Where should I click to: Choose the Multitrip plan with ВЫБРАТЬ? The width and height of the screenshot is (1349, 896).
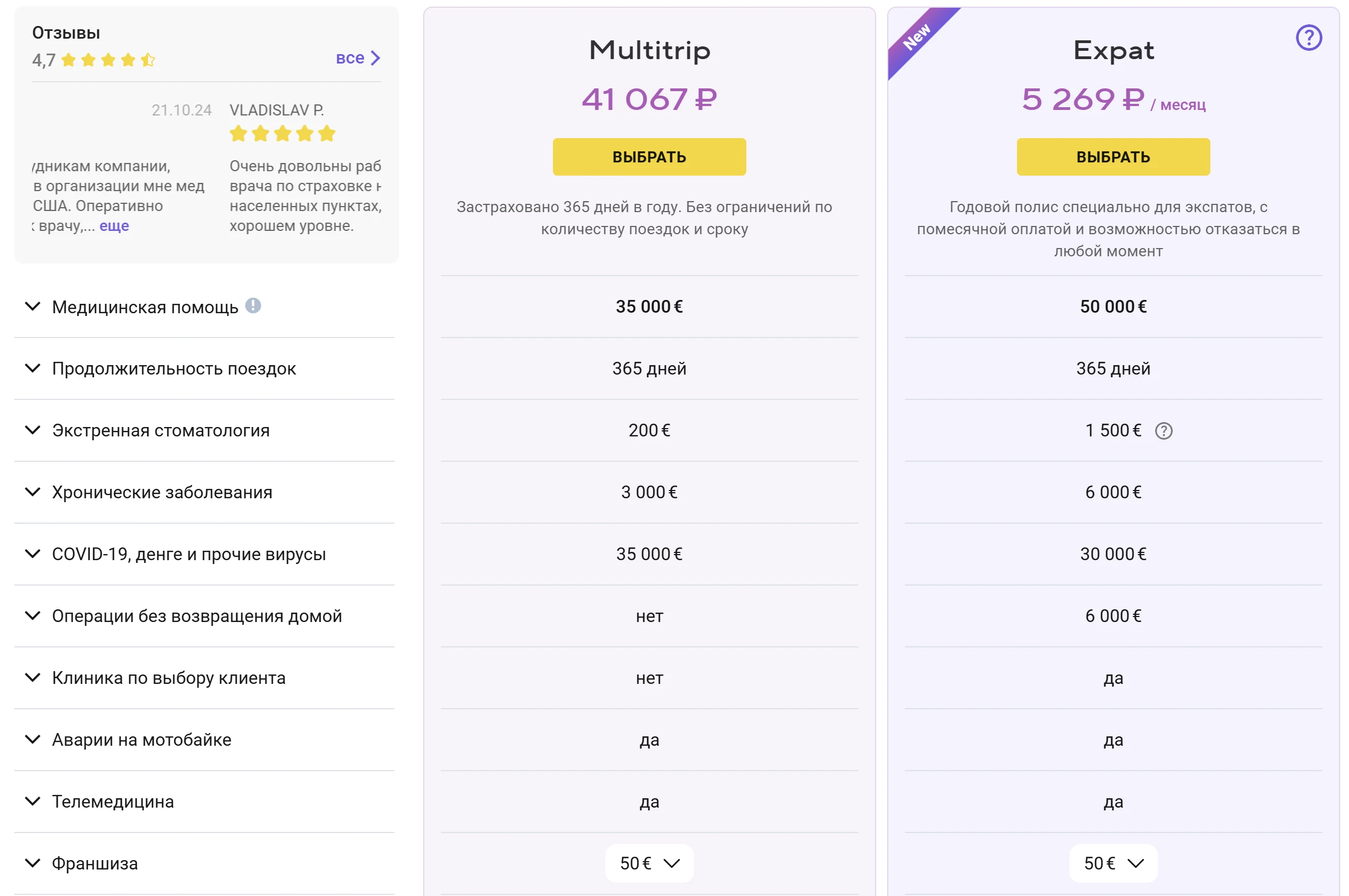tap(649, 157)
